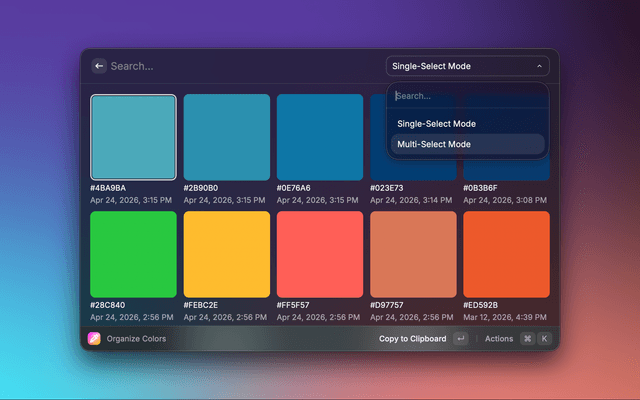Screen dimensions: 640x400
Task: Click Copy to Clipboard
Action: tap(412, 339)
